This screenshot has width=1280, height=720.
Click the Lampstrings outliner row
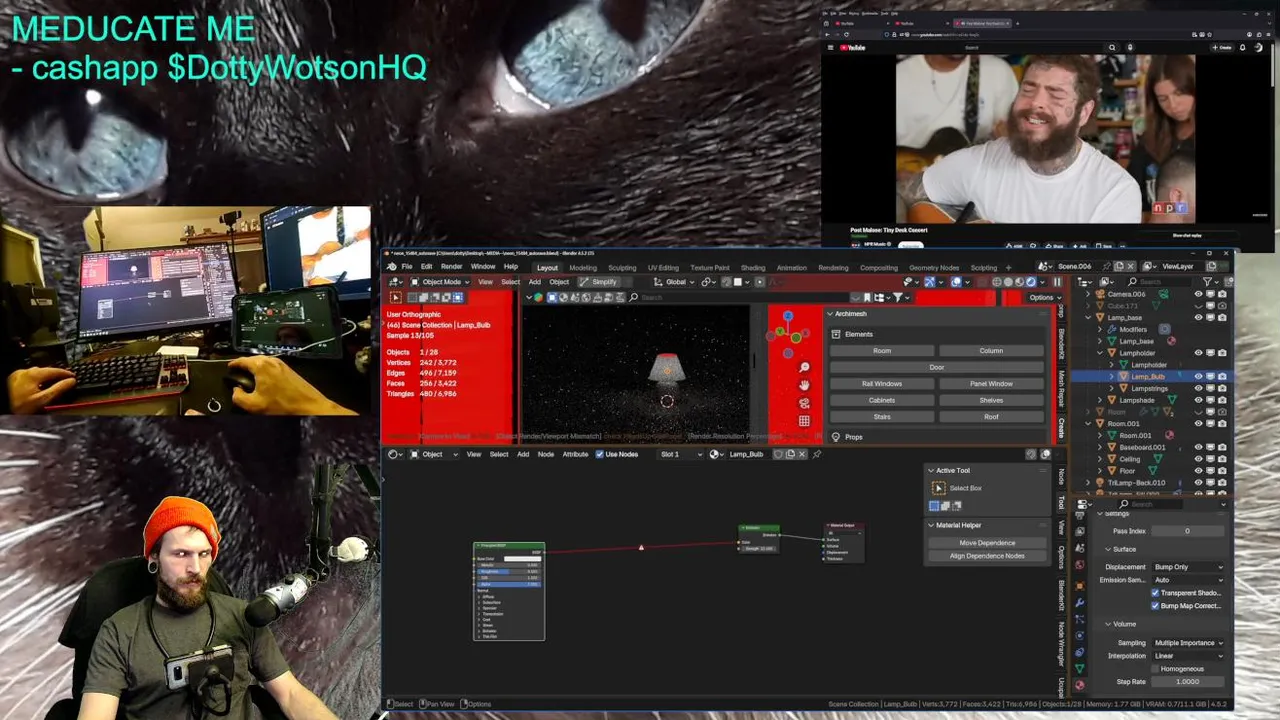(1150, 388)
